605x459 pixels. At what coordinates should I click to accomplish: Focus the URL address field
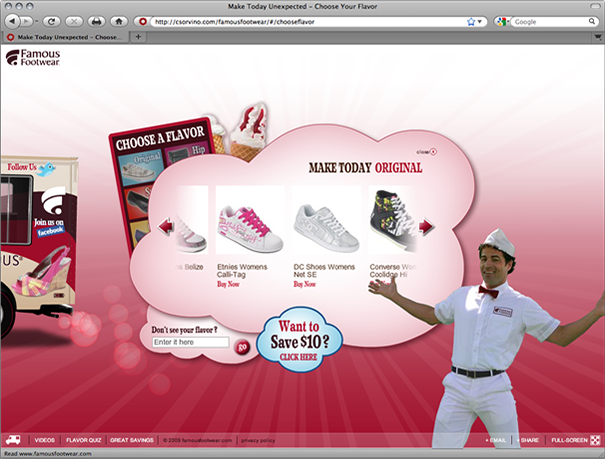coord(309,22)
